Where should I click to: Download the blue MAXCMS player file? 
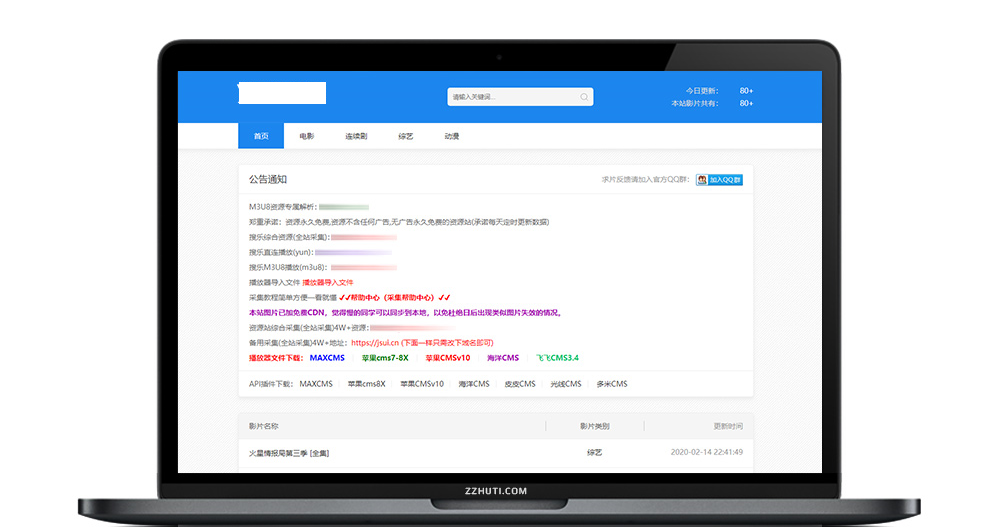tap(327, 357)
